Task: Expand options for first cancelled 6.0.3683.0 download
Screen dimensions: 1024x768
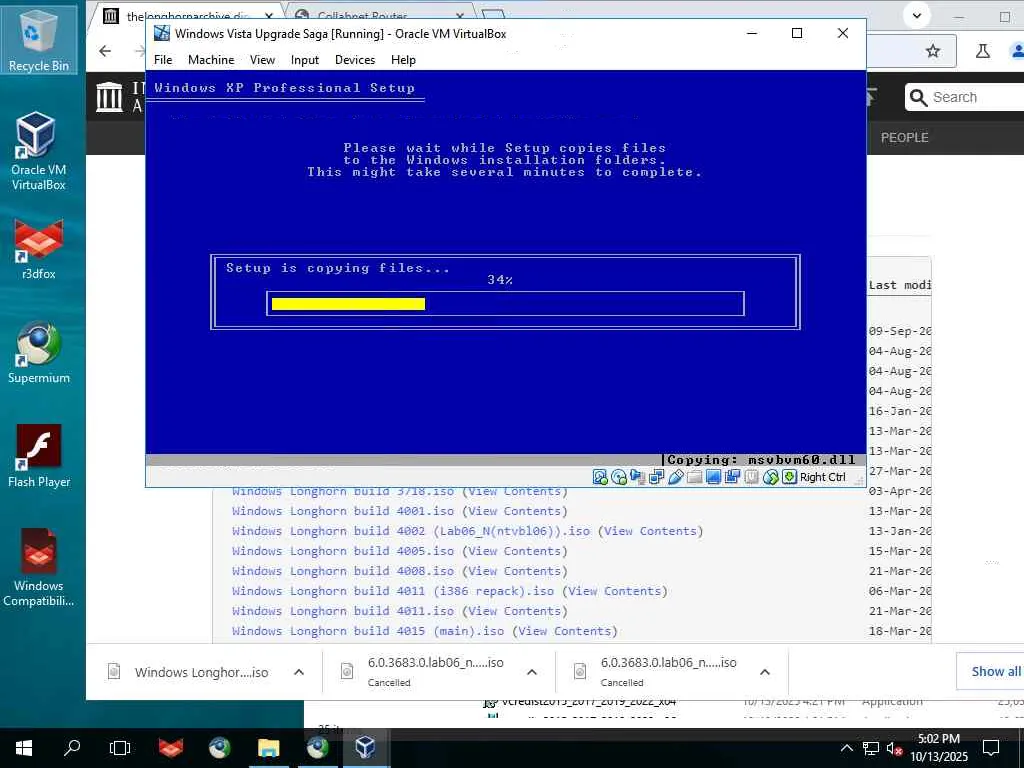Action: point(532,672)
